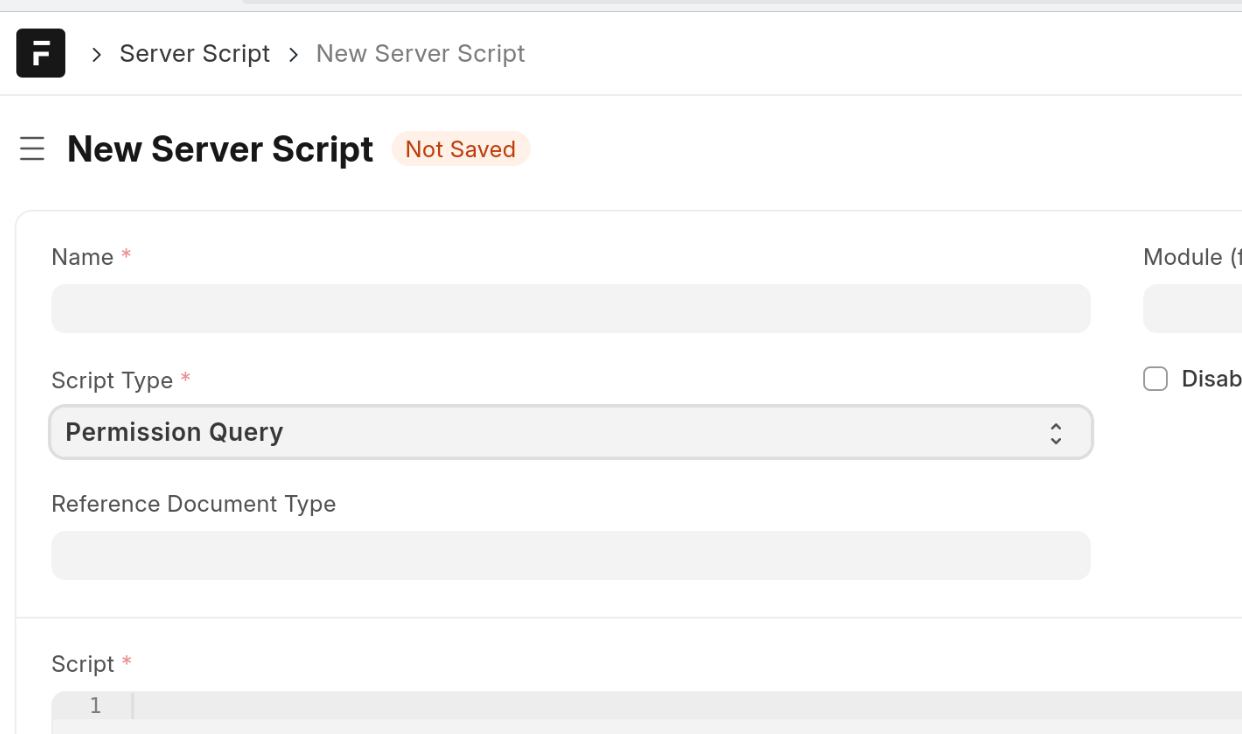The width and height of the screenshot is (1242, 734).
Task: Click the required Name field label
Action: point(80,257)
